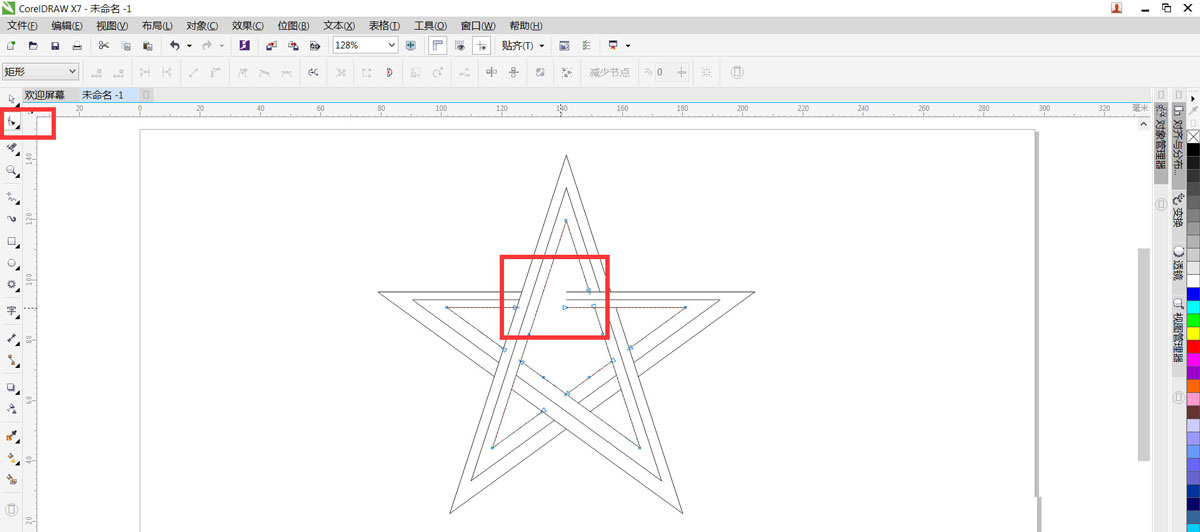Open the zoom level 128% dropdown

pyautogui.click(x=392, y=46)
